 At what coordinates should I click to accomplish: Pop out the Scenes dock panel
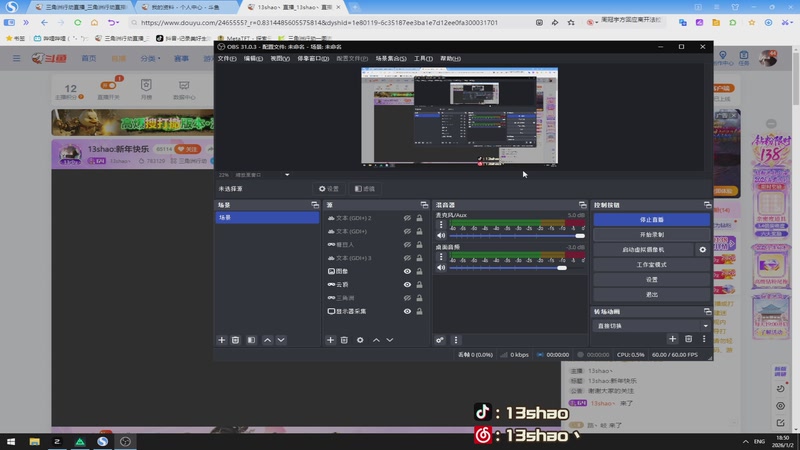pyautogui.click(x=315, y=205)
